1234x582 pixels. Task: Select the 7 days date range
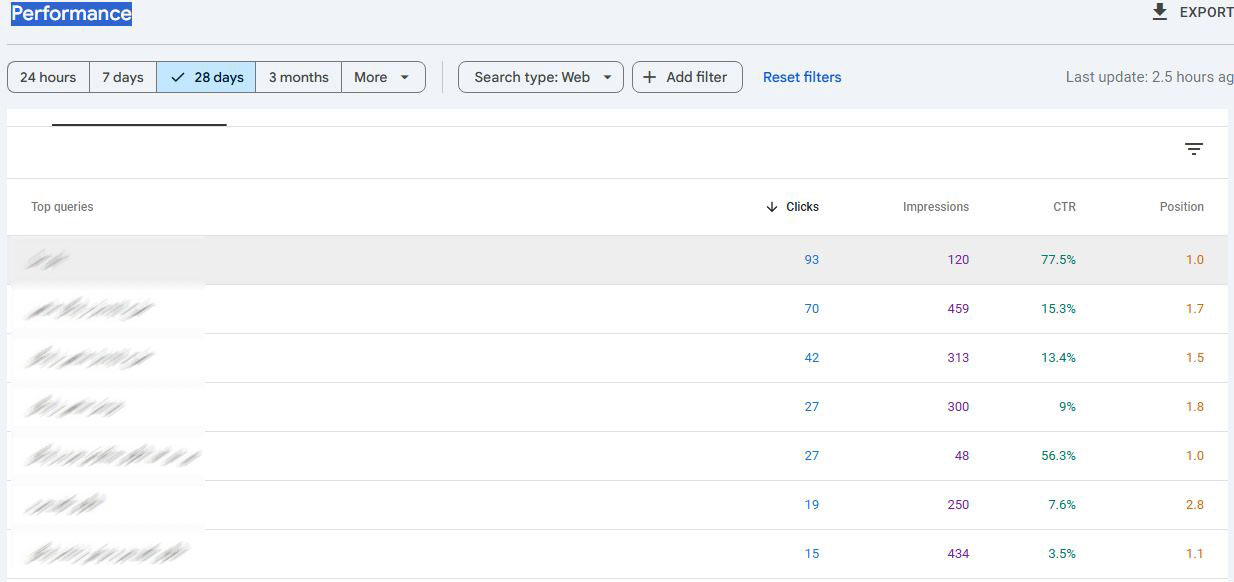tap(123, 77)
